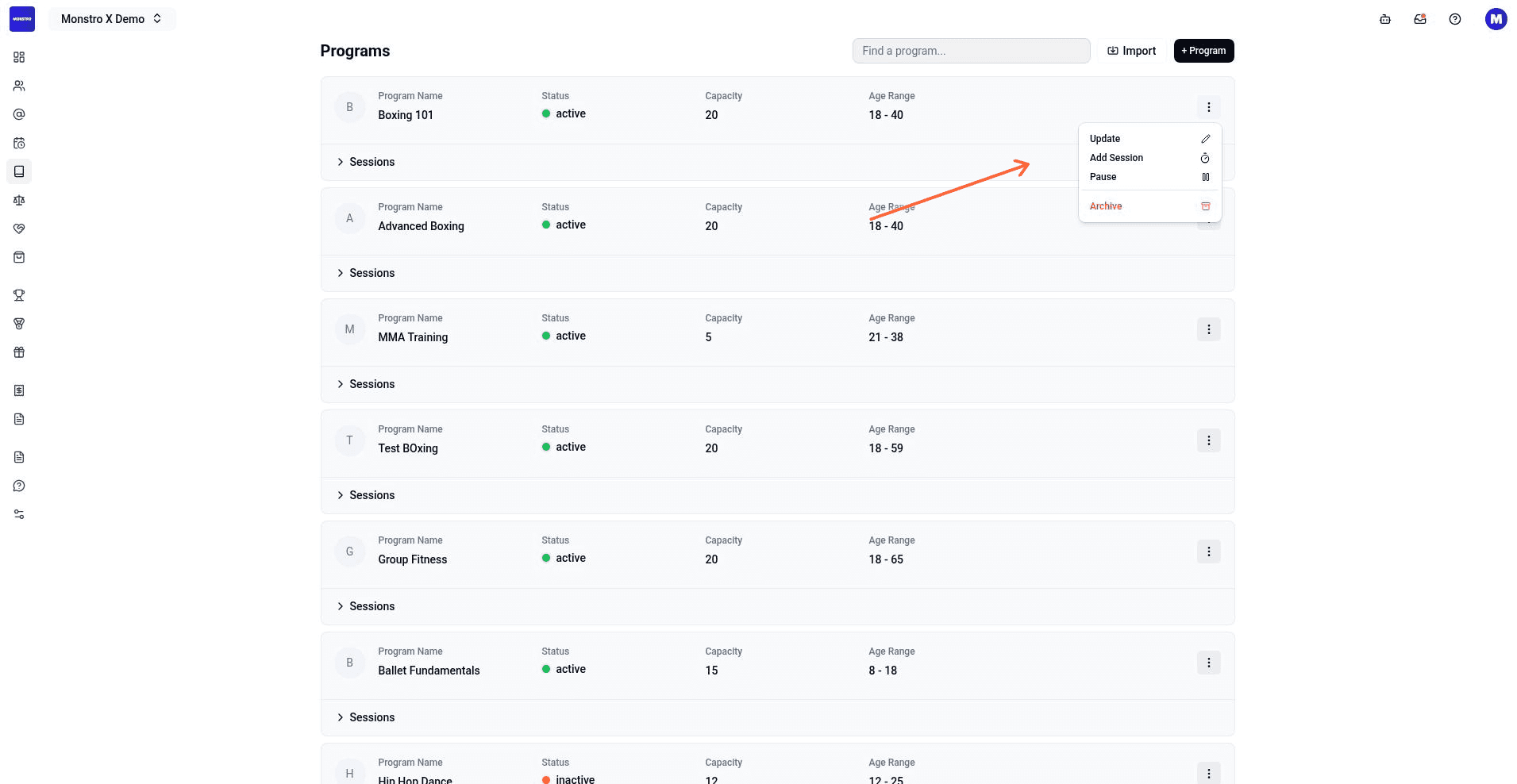Choose Add Session from the context menu
1517x784 pixels.
(1149, 158)
